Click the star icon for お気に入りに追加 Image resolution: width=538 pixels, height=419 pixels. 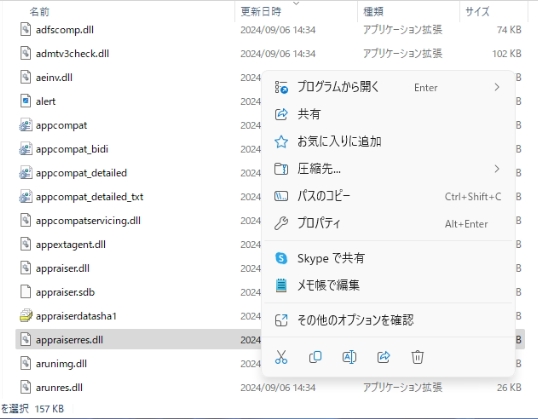[x=281, y=141]
